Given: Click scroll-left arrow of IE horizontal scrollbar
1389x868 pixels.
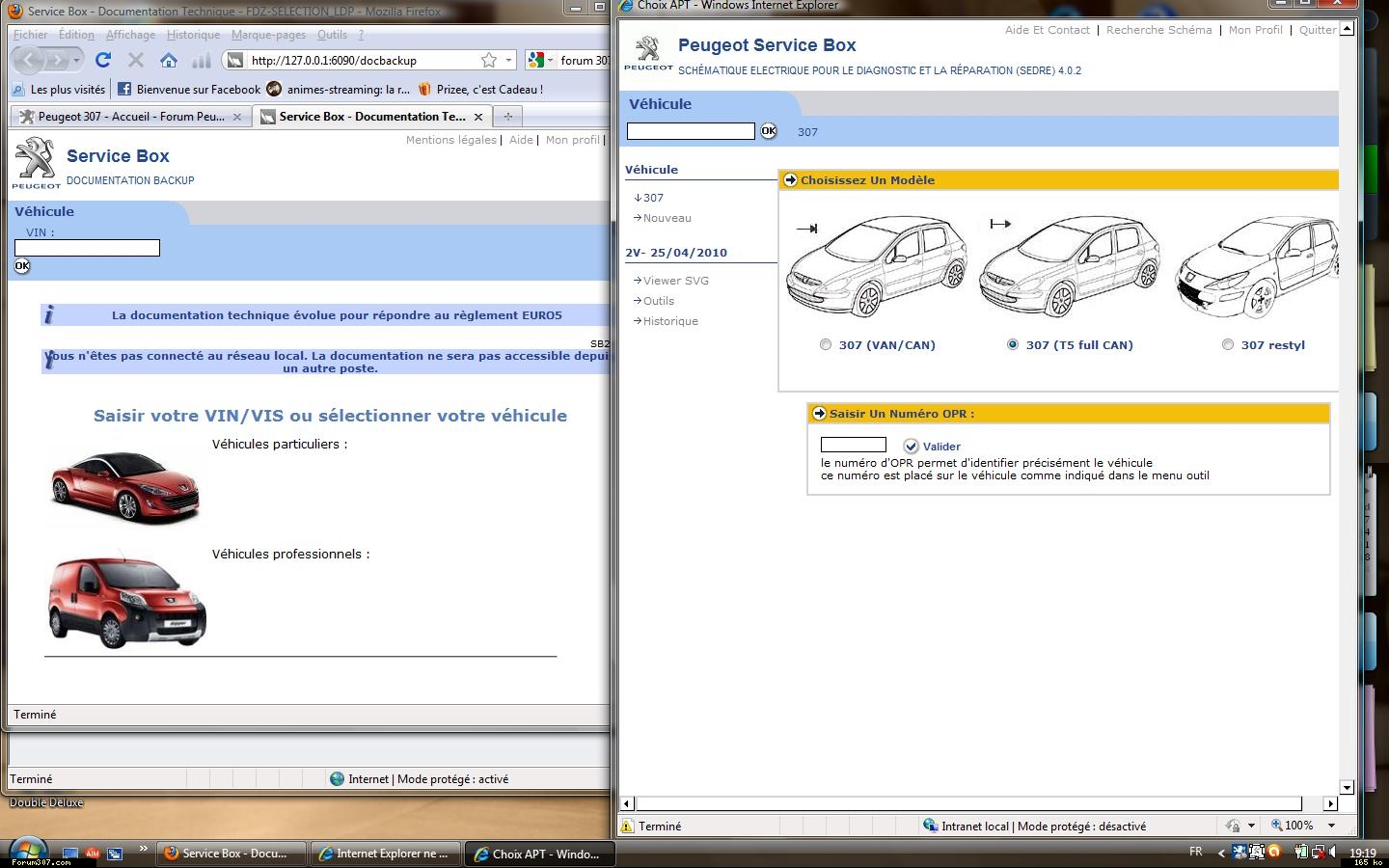Looking at the screenshot, I should pyautogui.click(x=627, y=803).
